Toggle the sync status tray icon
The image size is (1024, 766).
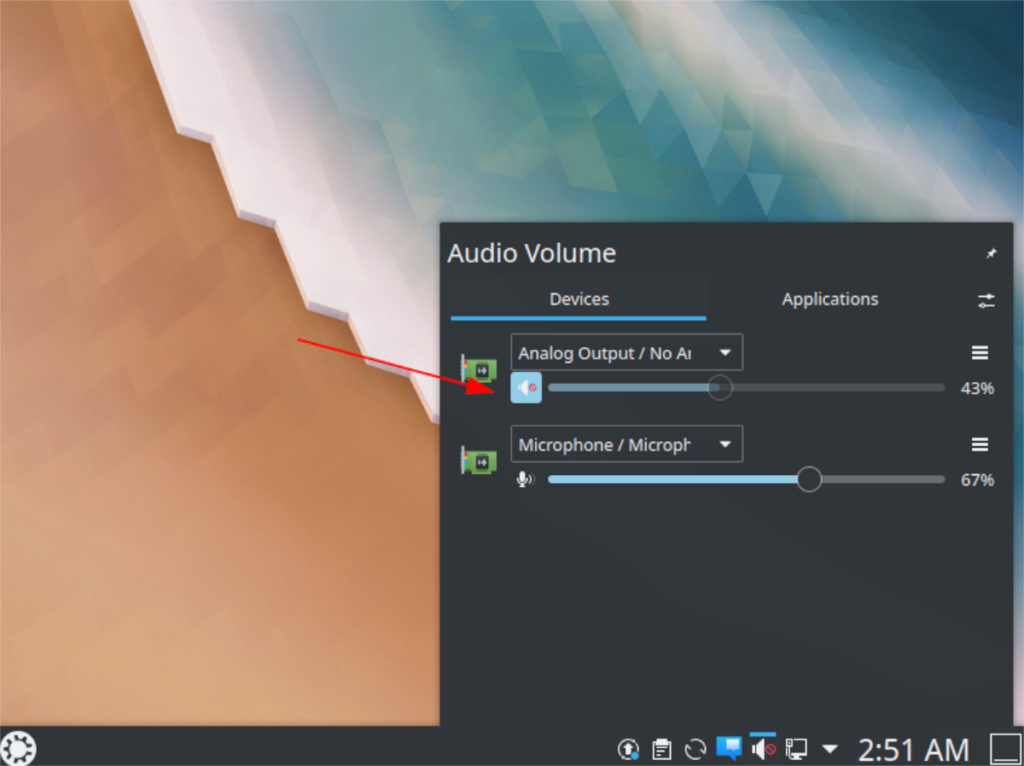pyautogui.click(x=694, y=748)
